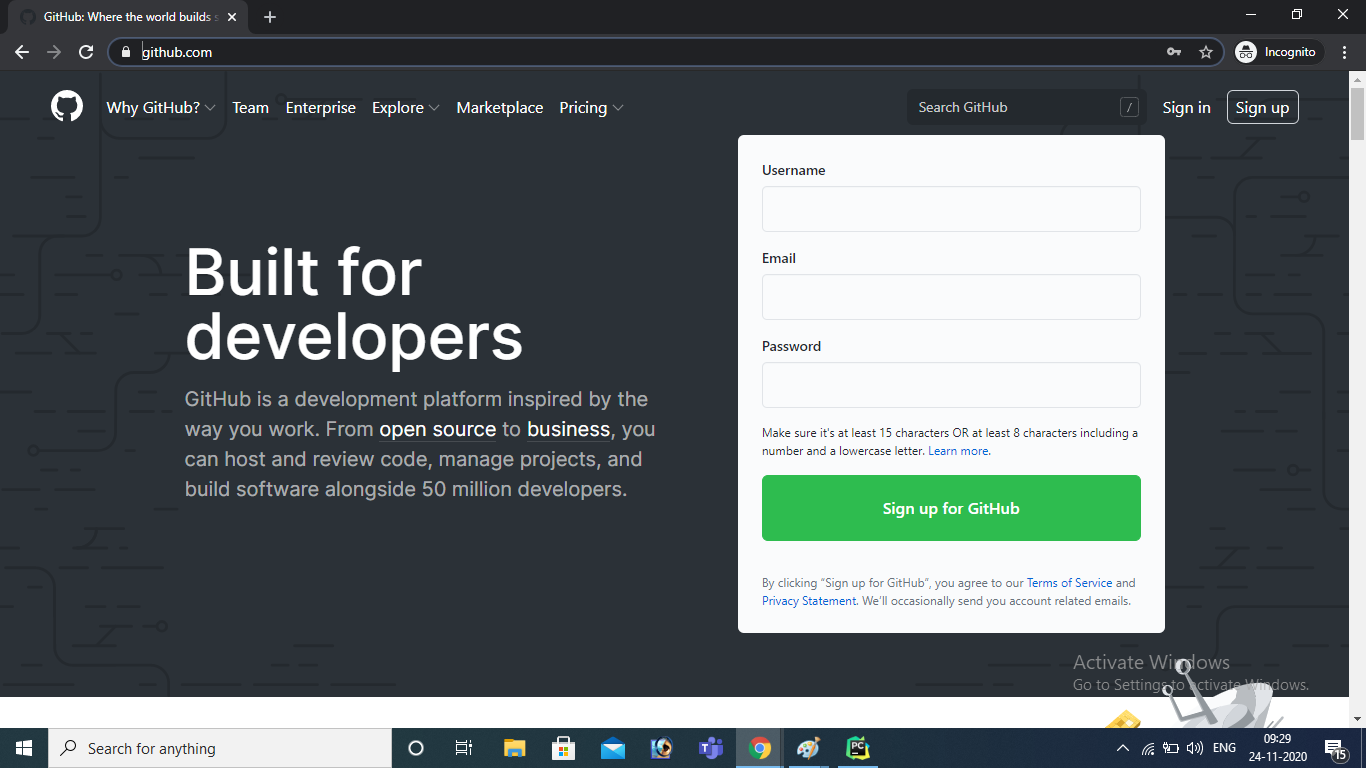
Task: Expand the Why GitHub? dropdown
Action: (x=161, y=107)
